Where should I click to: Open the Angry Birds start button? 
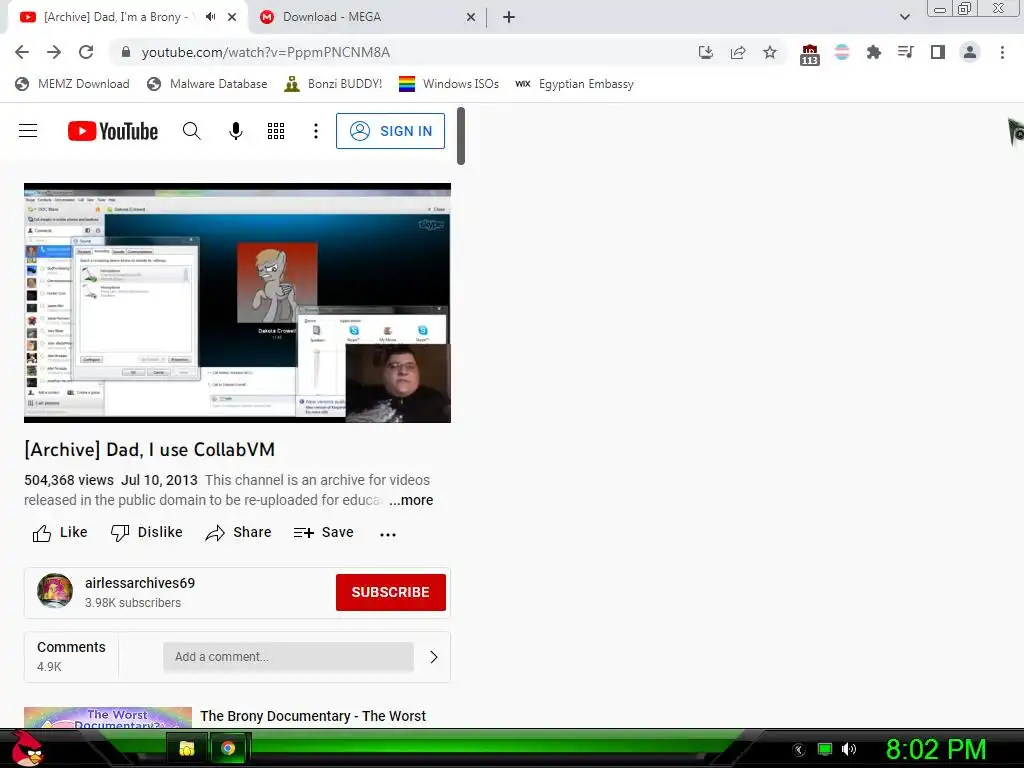point(27,748)
